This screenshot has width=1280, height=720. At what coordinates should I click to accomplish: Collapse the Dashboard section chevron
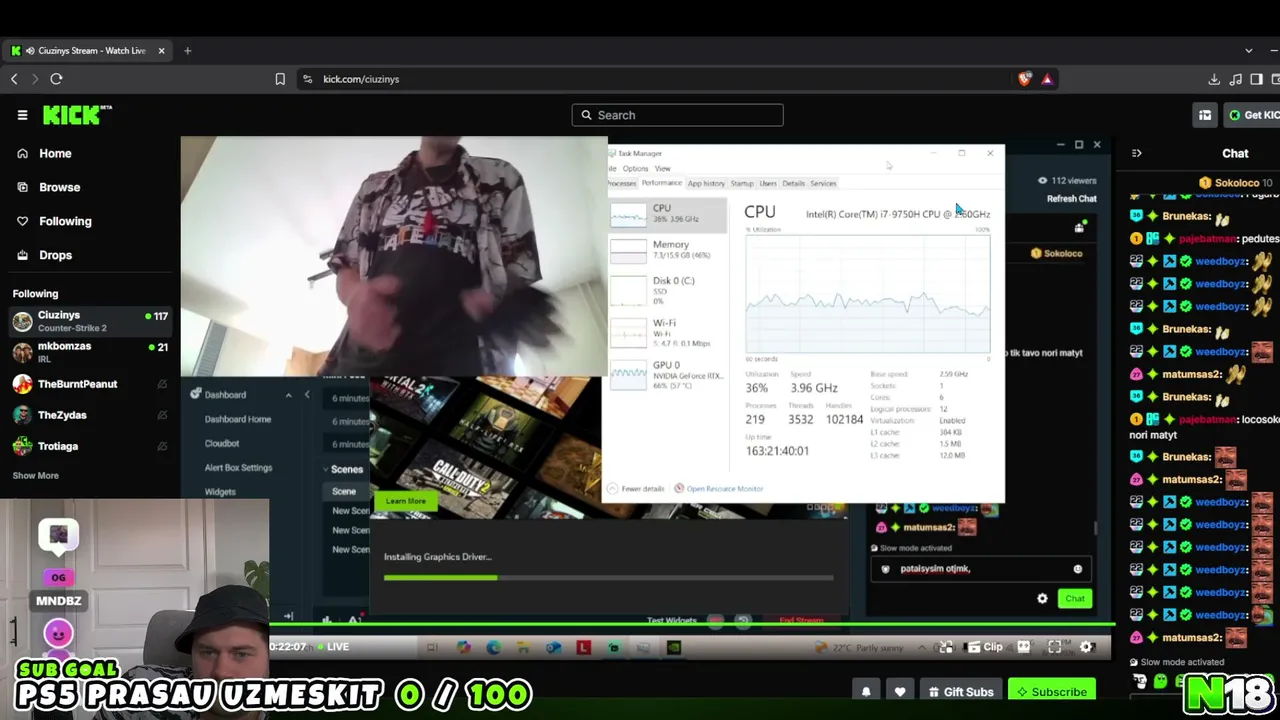[x=288, y=395]
